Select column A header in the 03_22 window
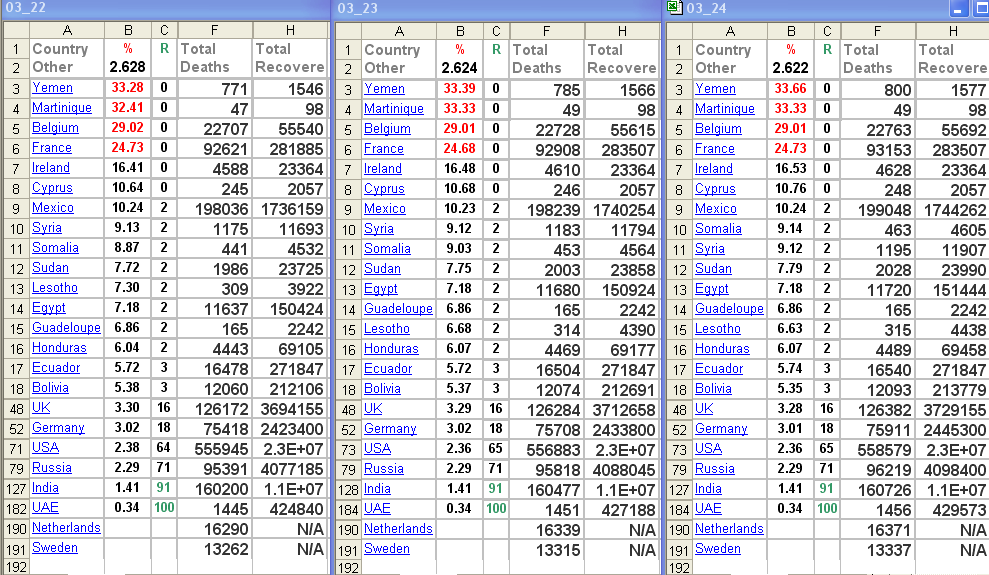The width and height of the screenshot is (989, 575). [x=66, y=30]
